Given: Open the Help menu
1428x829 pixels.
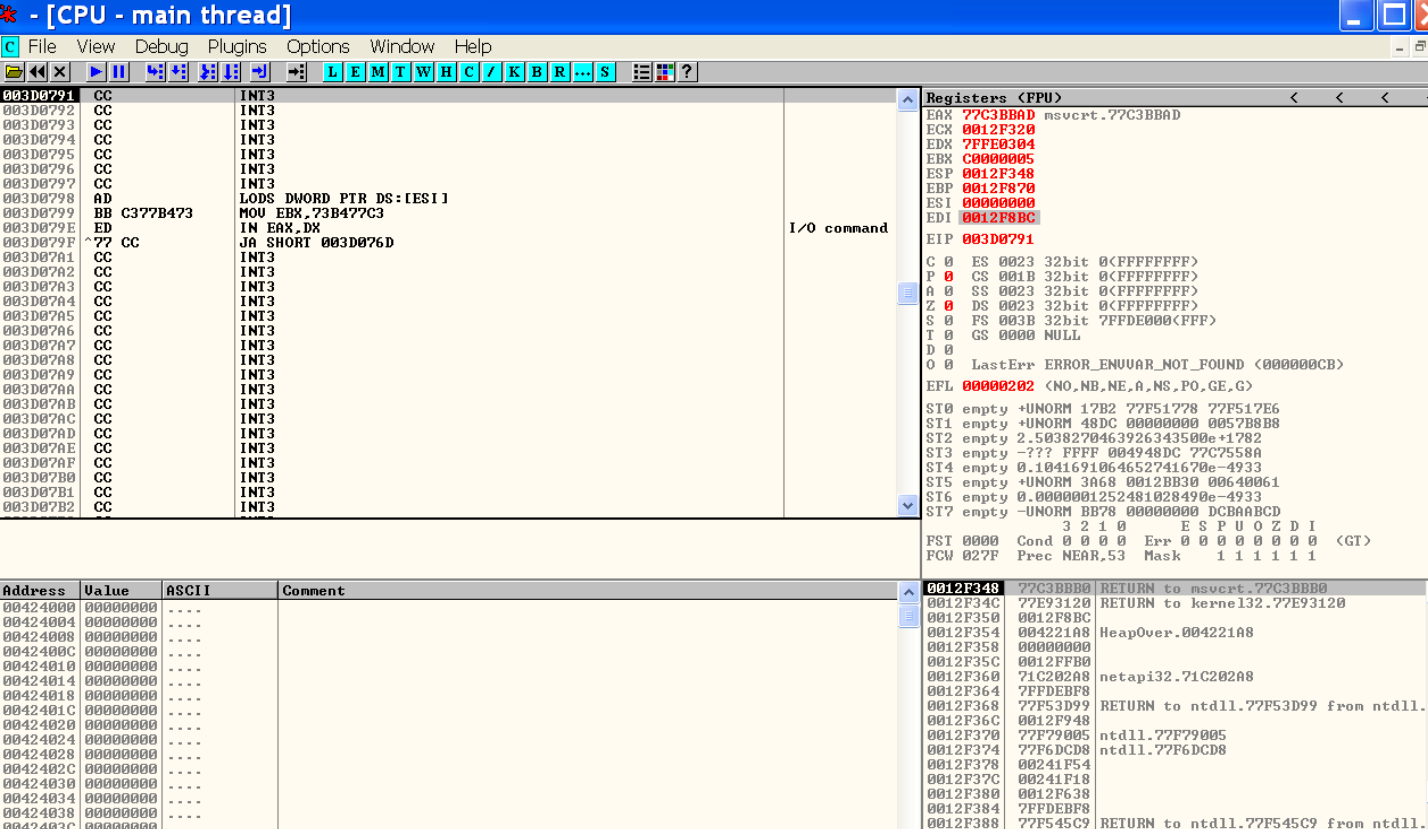Looking at the screenshot, I should point(473,47).
